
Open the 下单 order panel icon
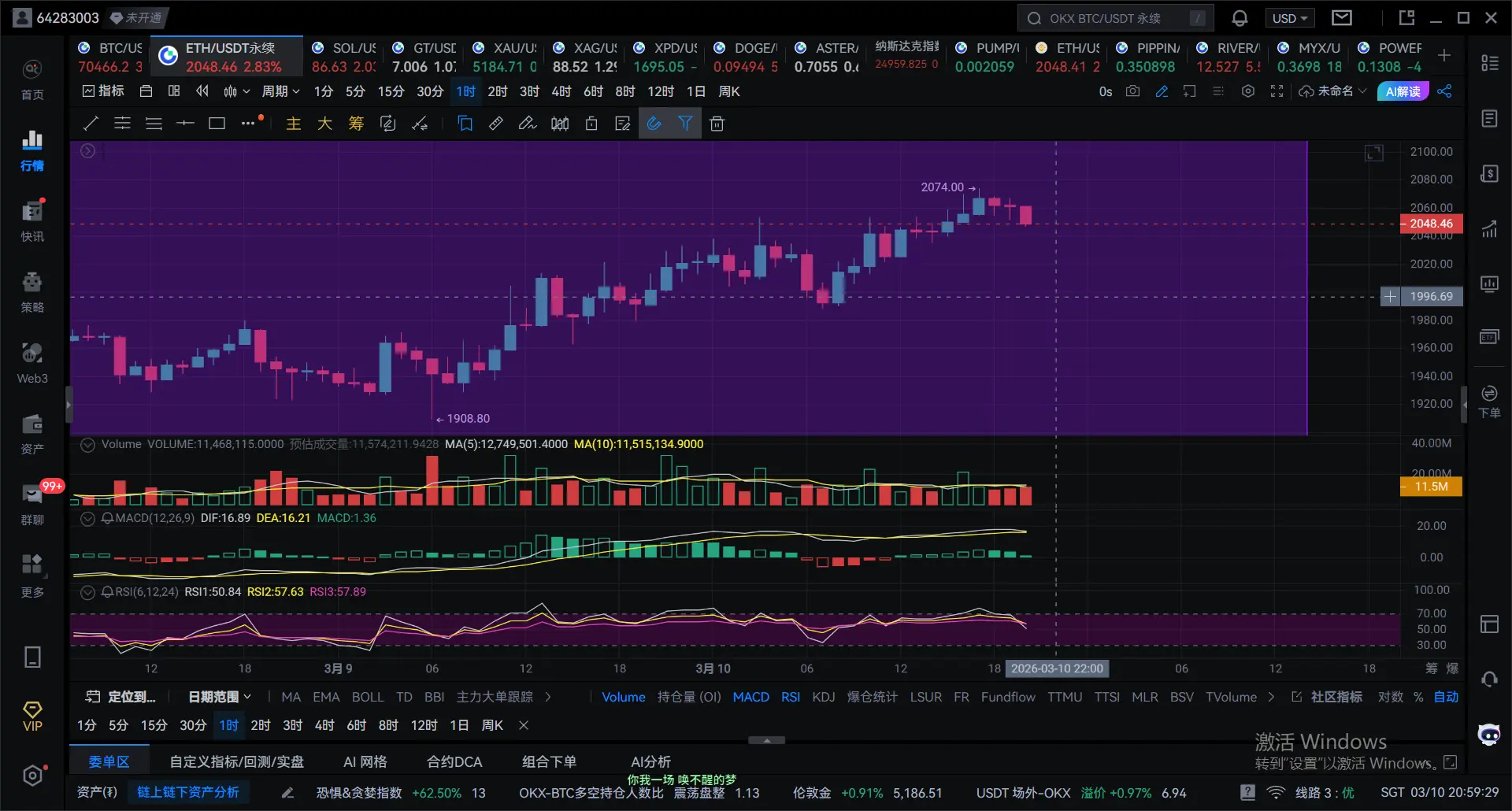1489,402
